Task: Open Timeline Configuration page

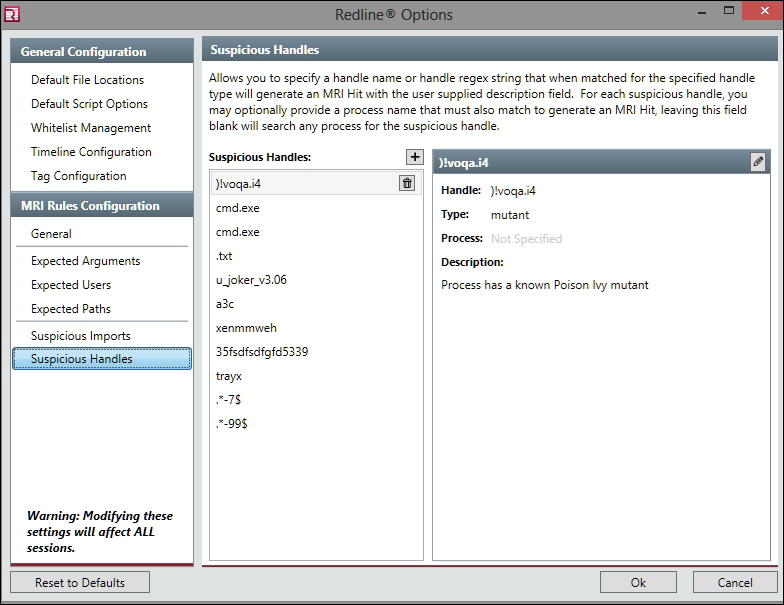Action: point(91,152)
